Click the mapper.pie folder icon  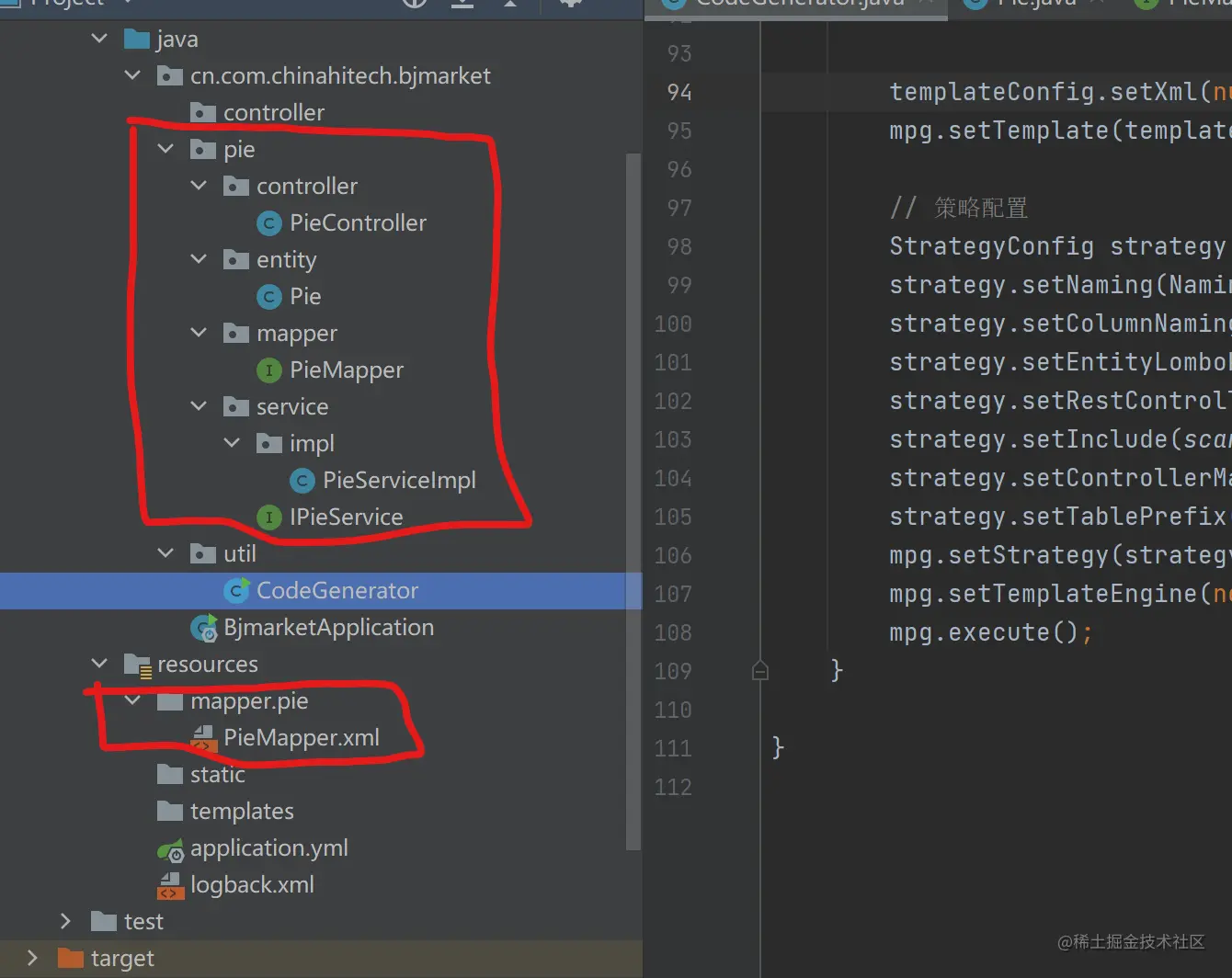point(170,700)
